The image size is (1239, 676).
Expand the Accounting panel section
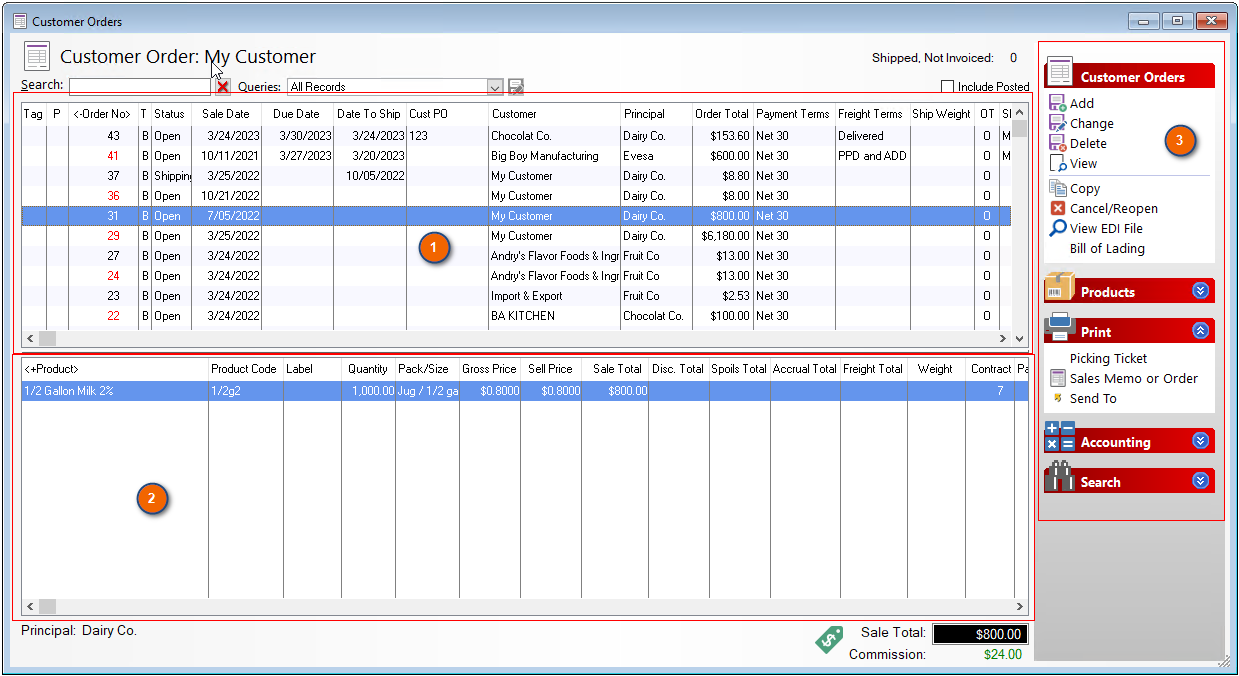click(1201, 441)
